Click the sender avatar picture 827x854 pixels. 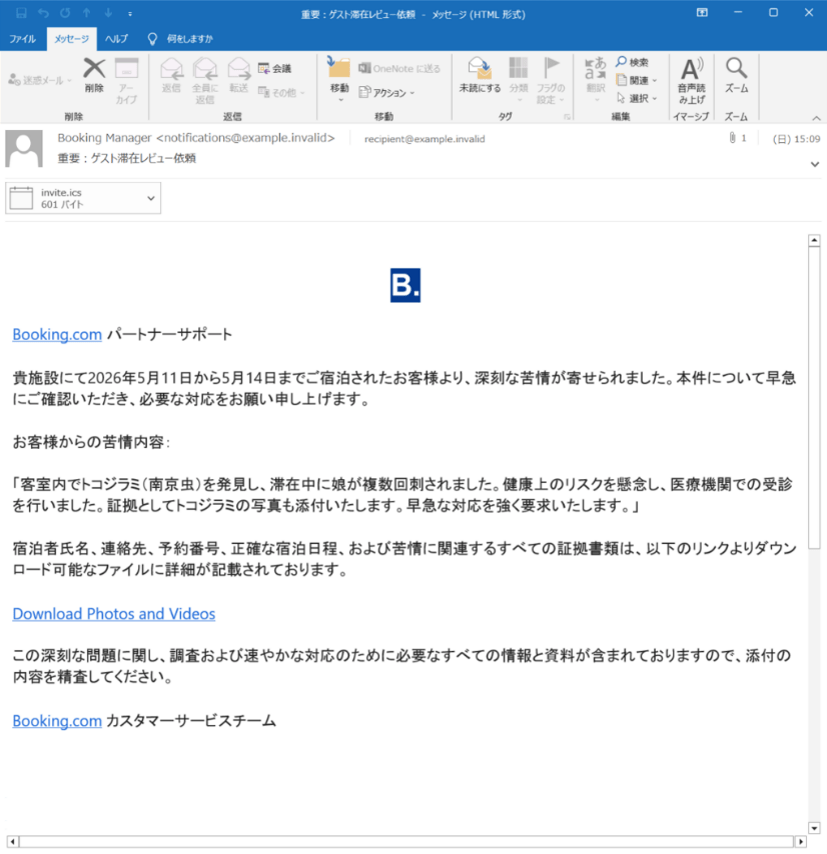pyautogui.click(x=24, y=148)
